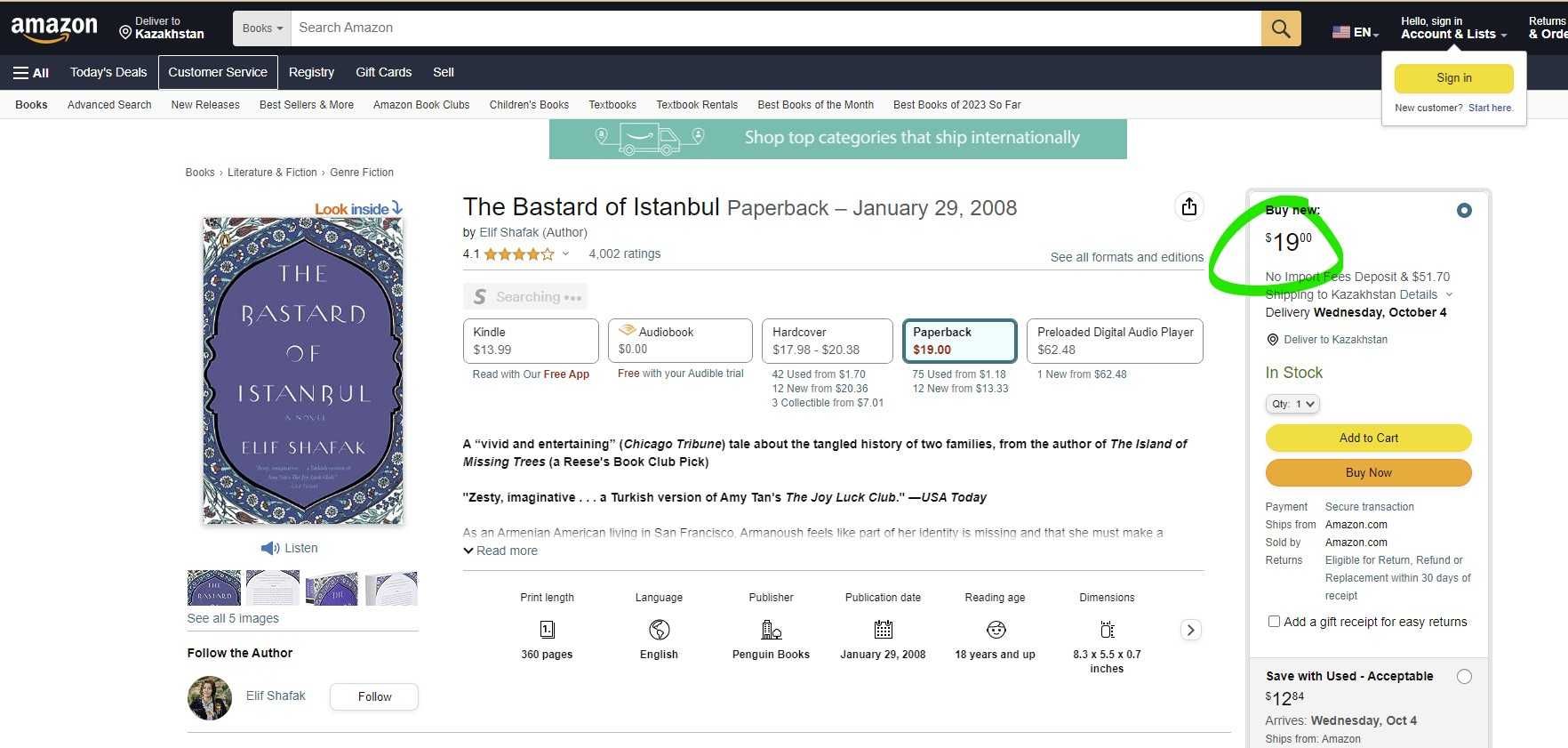Click the Reading age face icon
This screenshot has height=748, width=1568.
click(x=996, y=630)
